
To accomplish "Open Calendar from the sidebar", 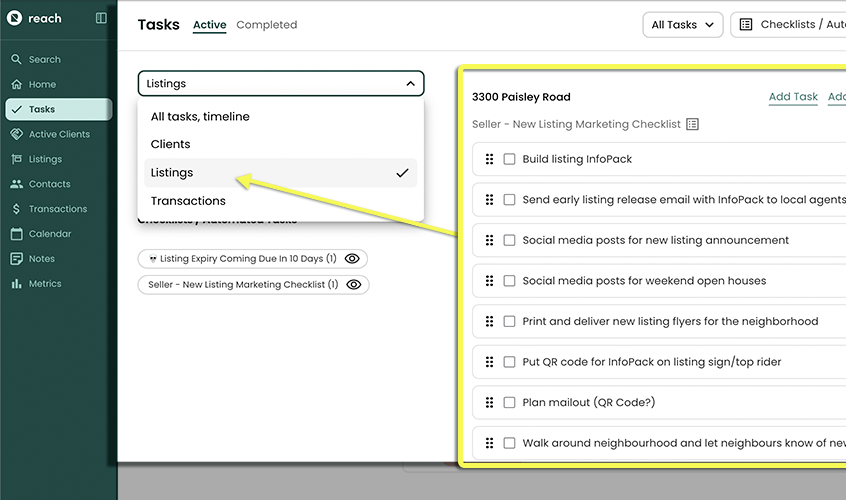I will coord(49,234).
